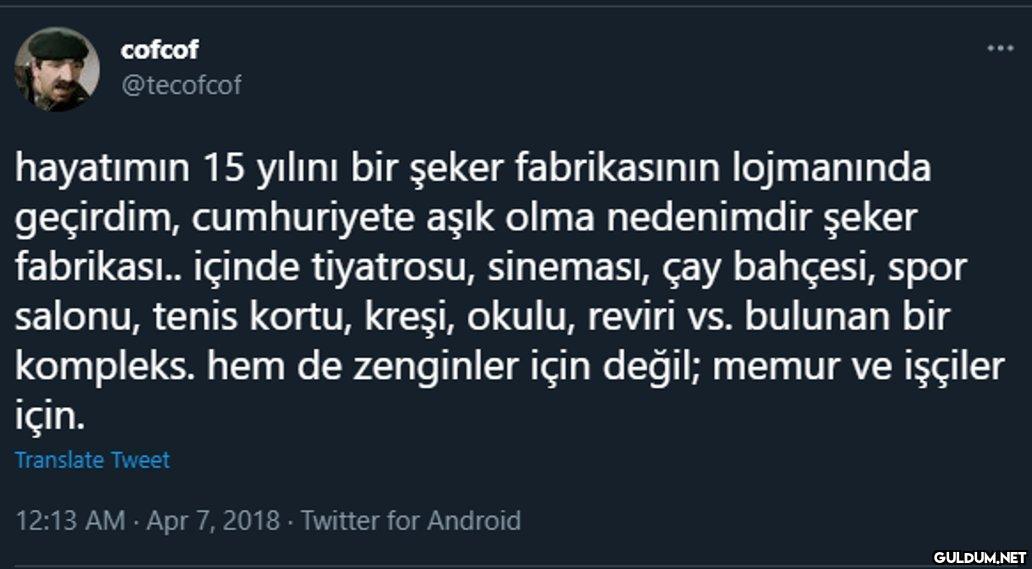Open the 12:13 AM timestamp link
This screenshot has height=569, width=1032.
[72, 520]
